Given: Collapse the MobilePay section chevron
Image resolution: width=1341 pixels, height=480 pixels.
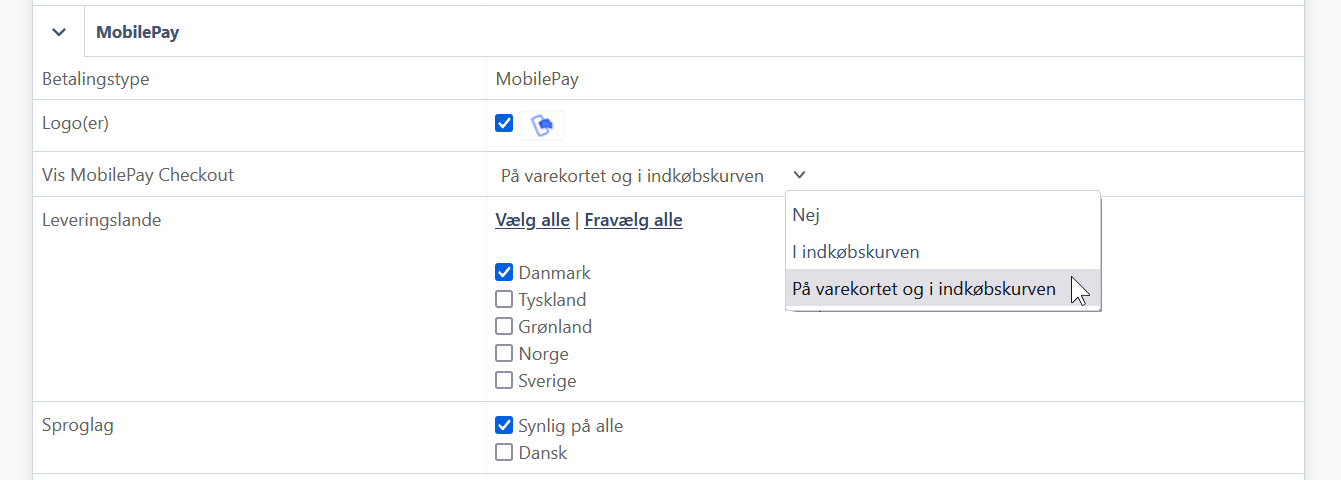Looking at the screenshot, I should [x=59, y=32].
